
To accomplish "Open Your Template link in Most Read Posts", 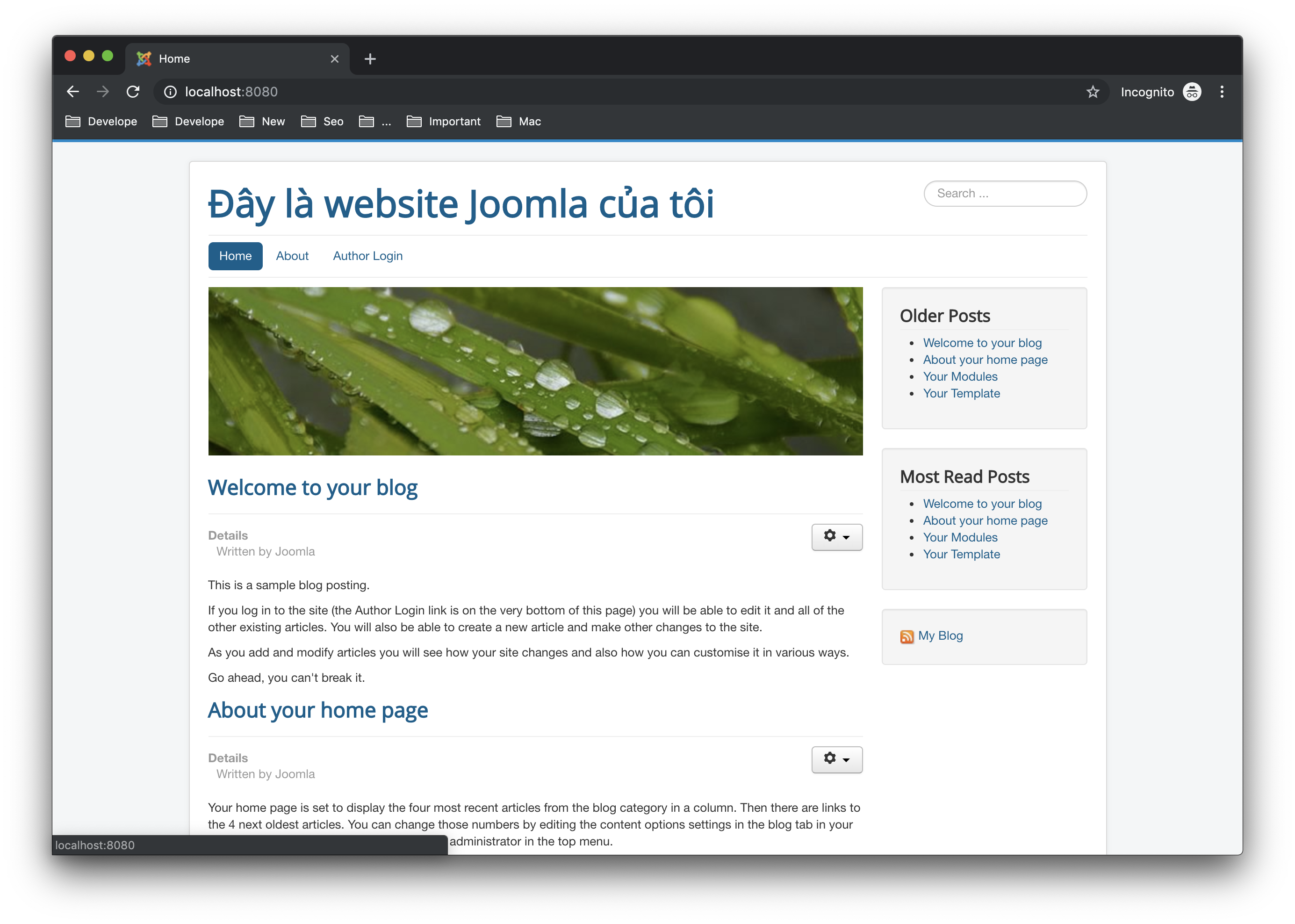I will [961, 554].
